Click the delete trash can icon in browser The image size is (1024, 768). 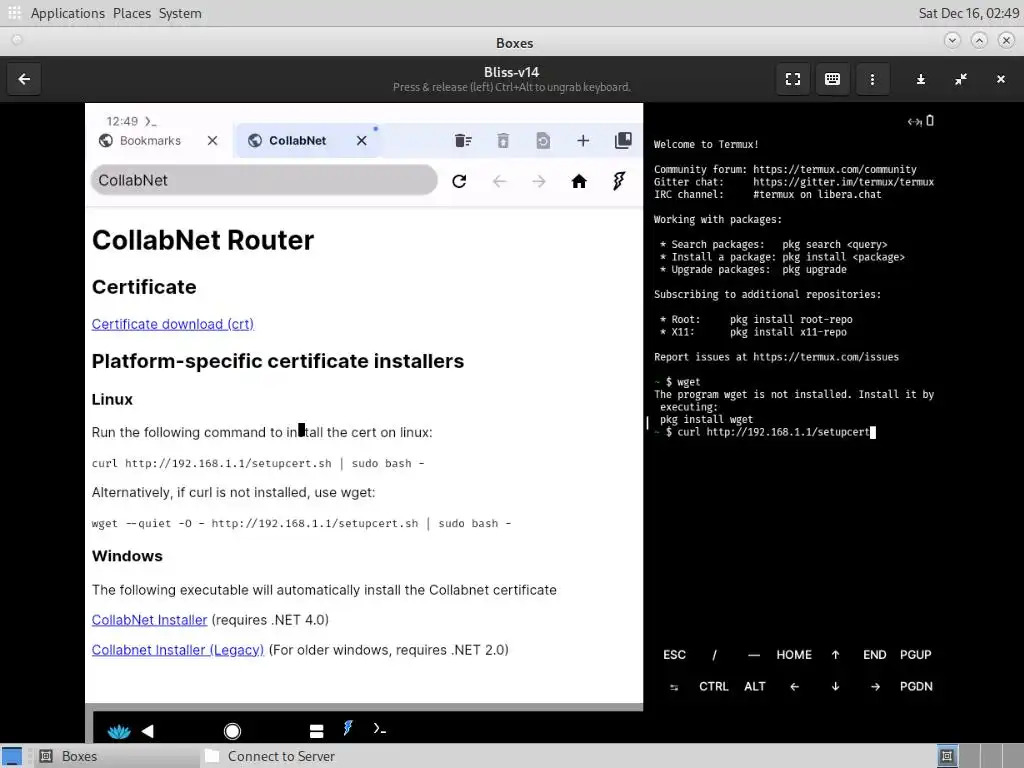coord(503,140)
